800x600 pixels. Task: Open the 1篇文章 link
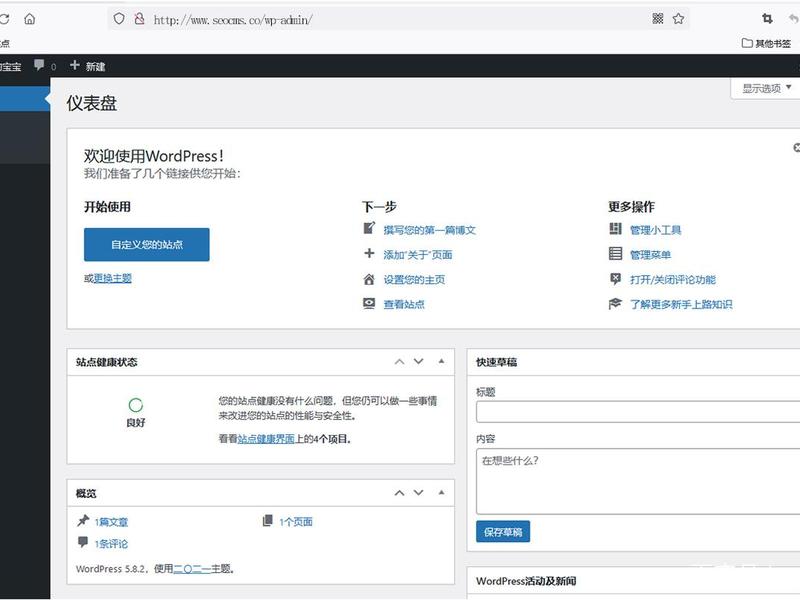[x=111, y=522]
